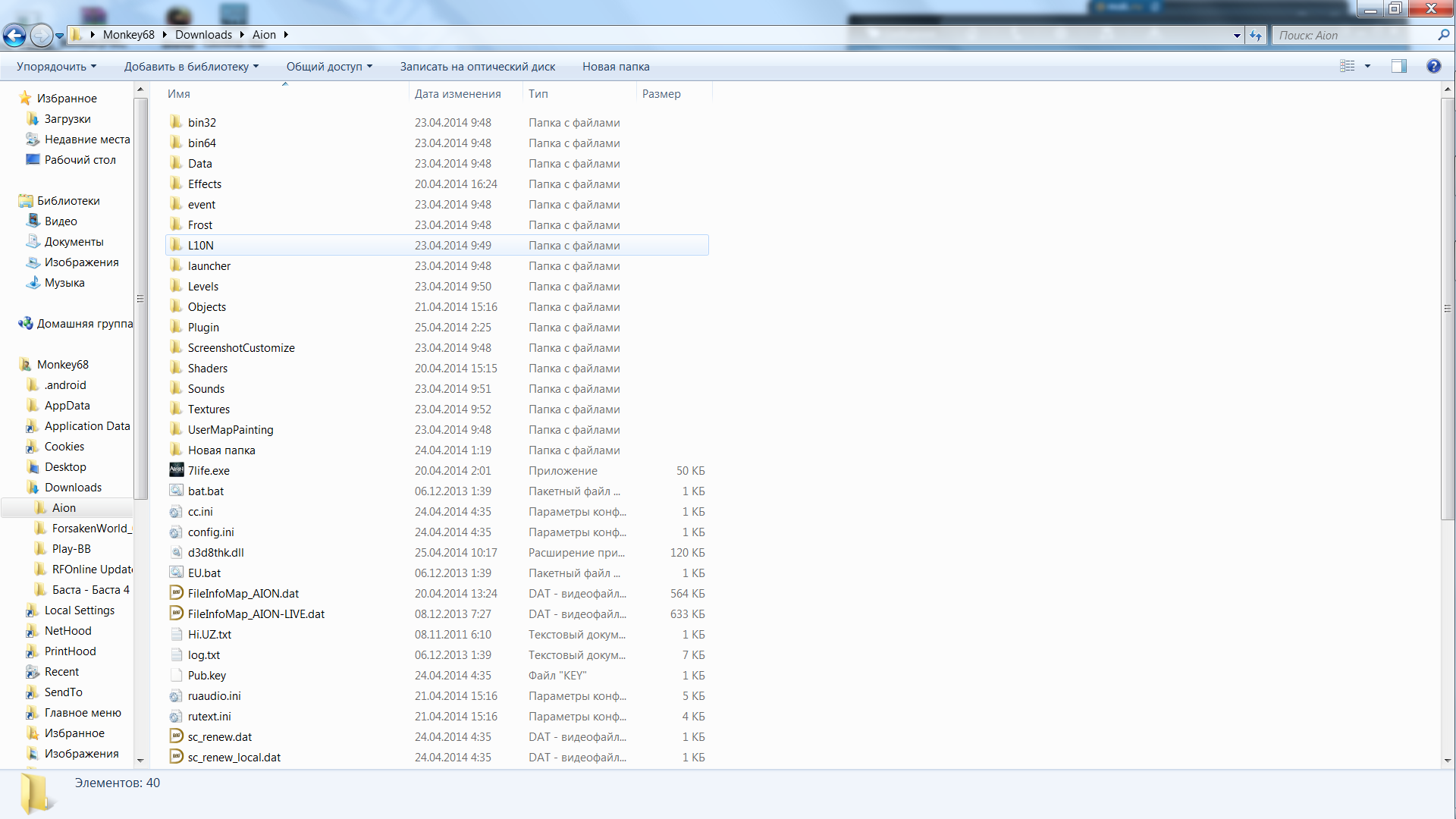Select the 'sc_renew_local.dat' file name

(x=234, y=757)
